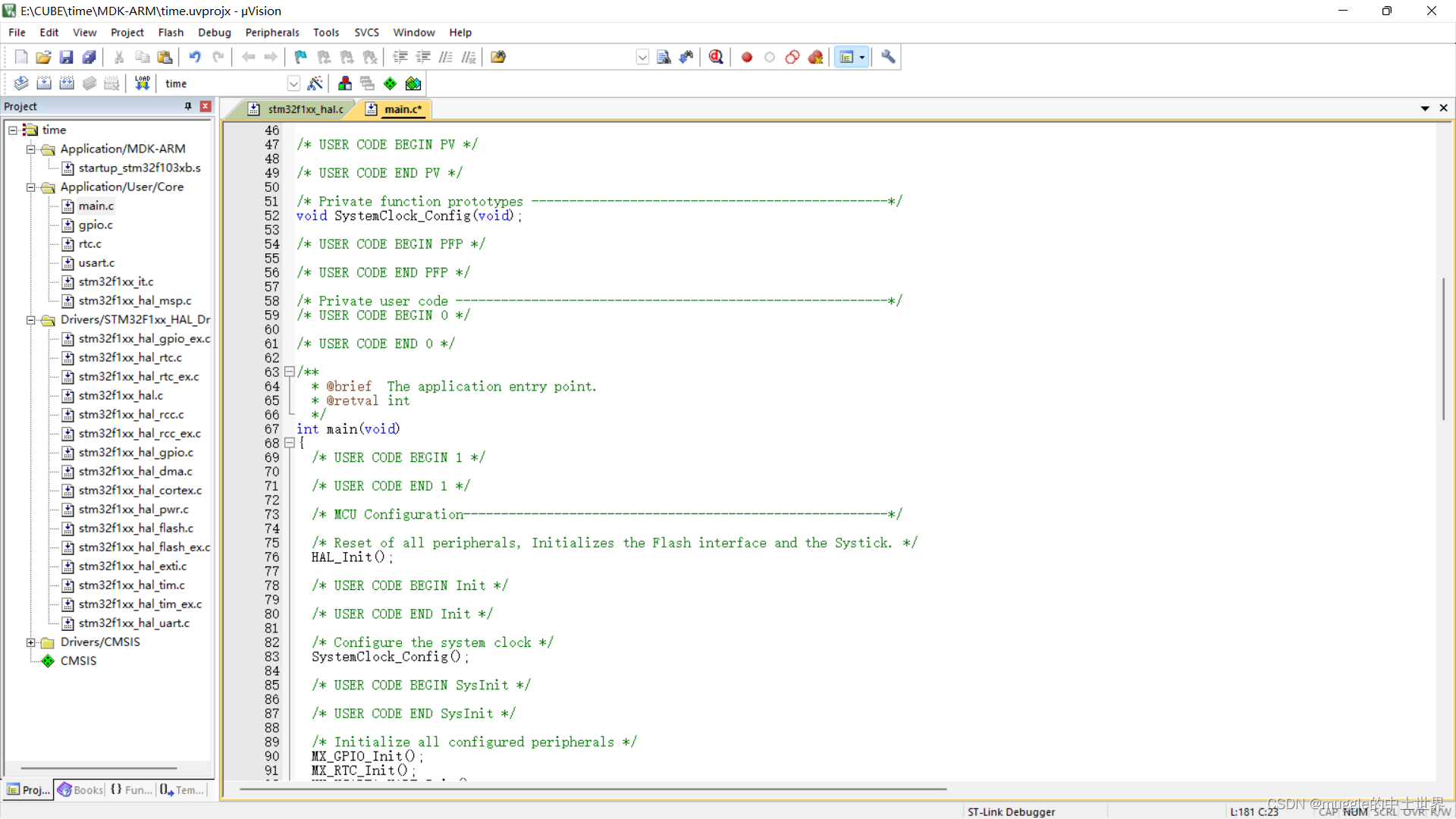This screenshot has height=819, width=1456.
Task: Build the target project
Action: pyautogui.click(x=43, y=83)
